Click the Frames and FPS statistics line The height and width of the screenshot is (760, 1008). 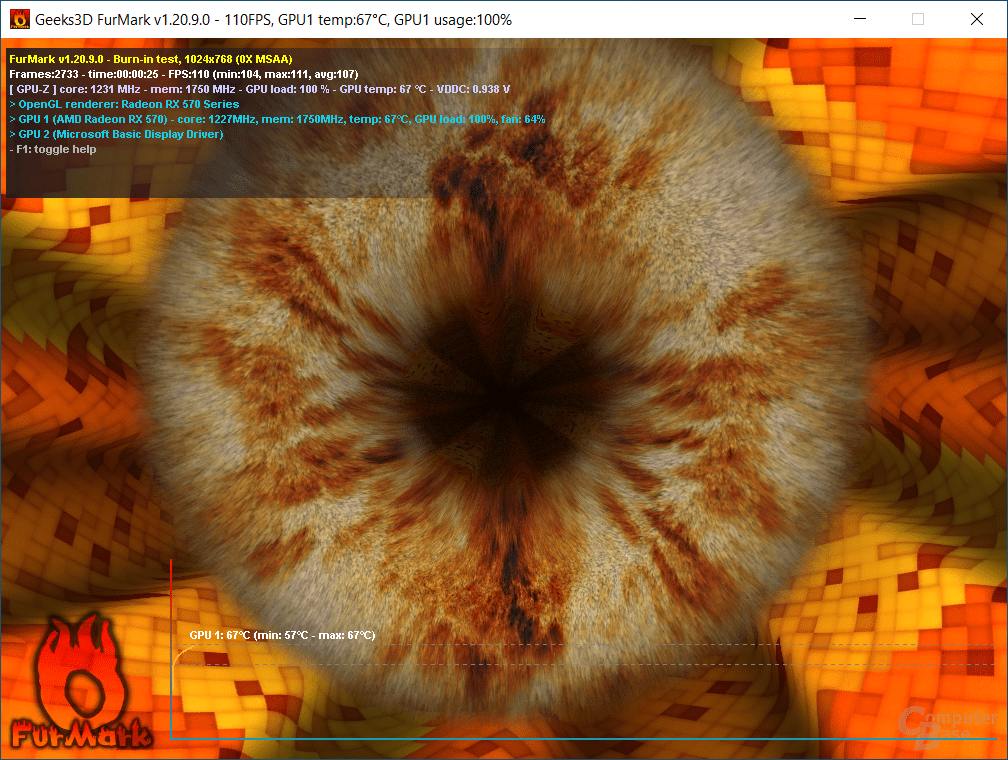184,74
